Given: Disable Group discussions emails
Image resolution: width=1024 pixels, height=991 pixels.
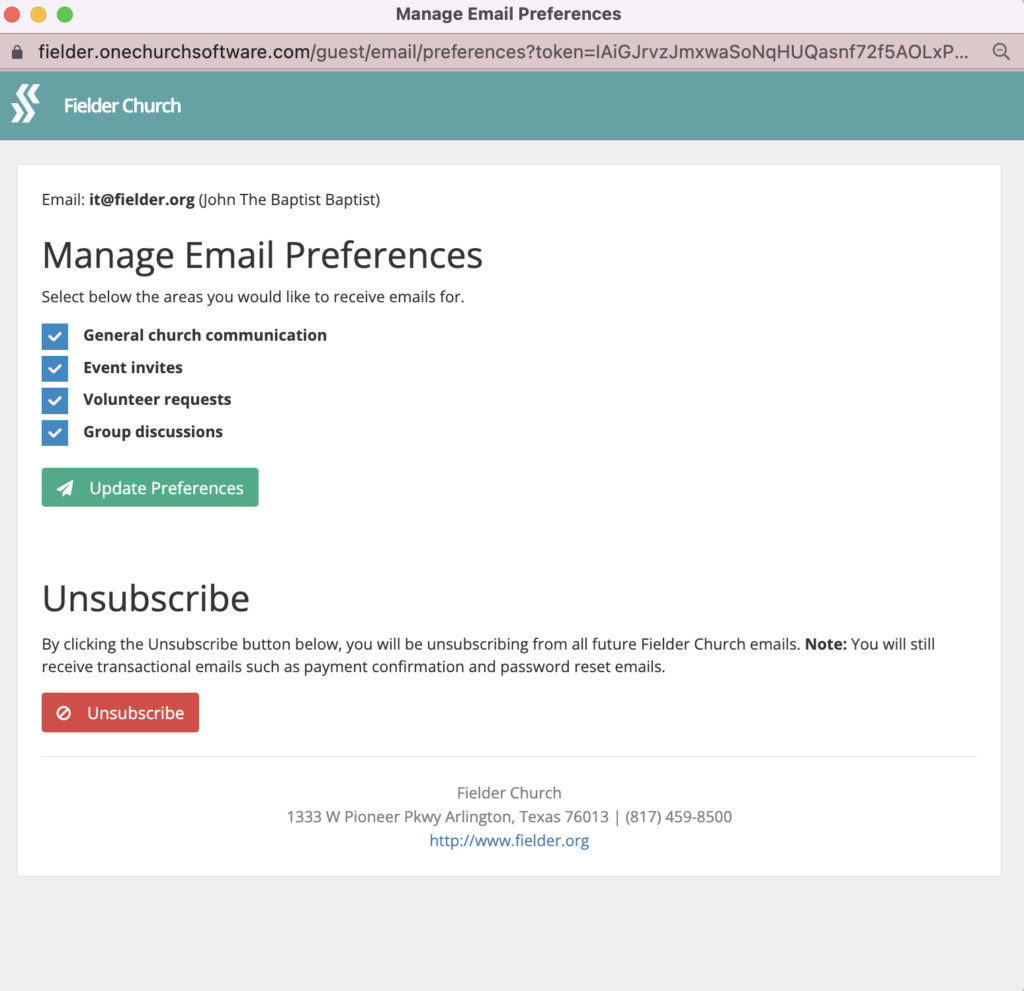Looking at the screenshot, I should point(54,432).
